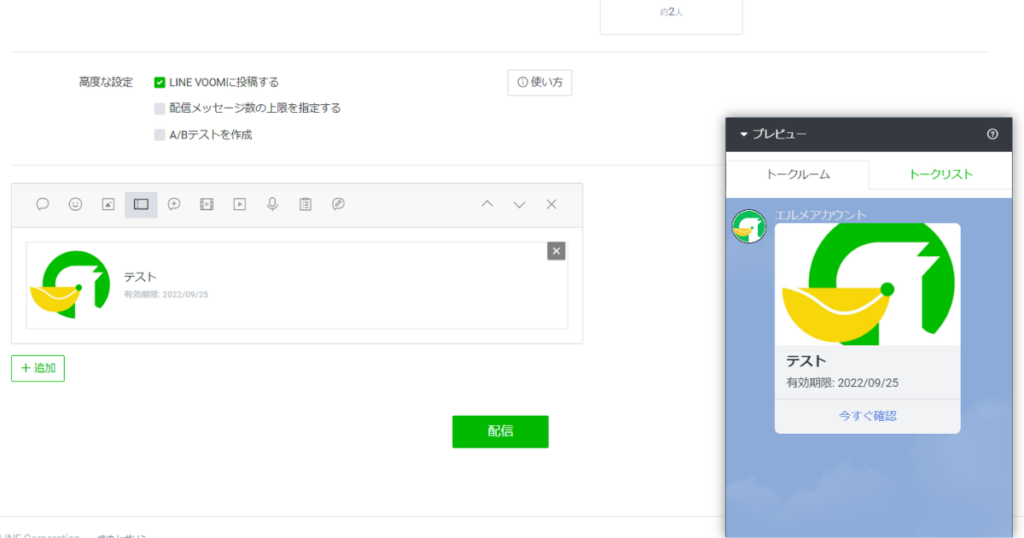Enable A/Bテストを作成 checkbox
Screen dimensions: 1024x538
159,135
